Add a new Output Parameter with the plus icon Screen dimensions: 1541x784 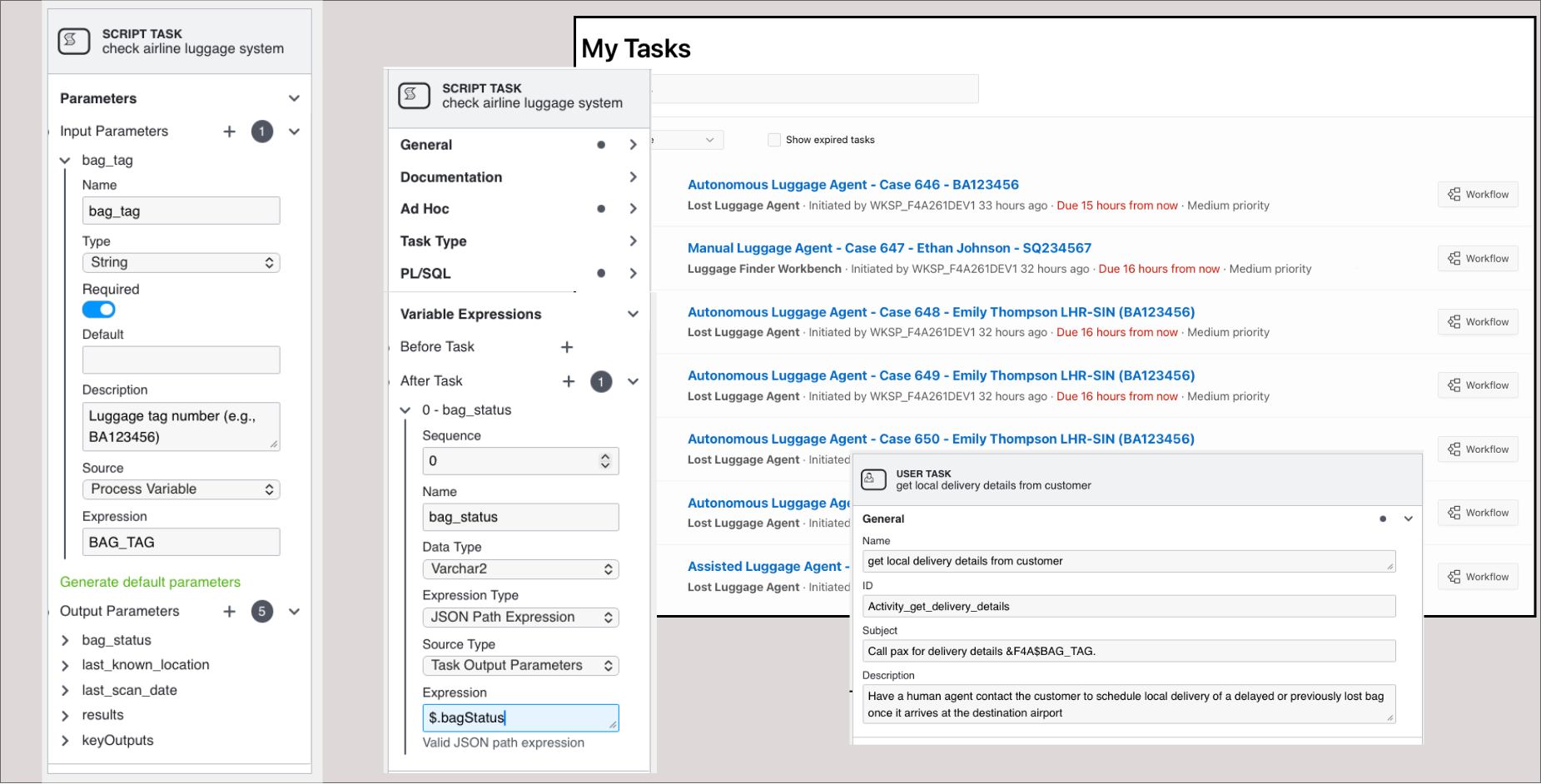point(229,611)
